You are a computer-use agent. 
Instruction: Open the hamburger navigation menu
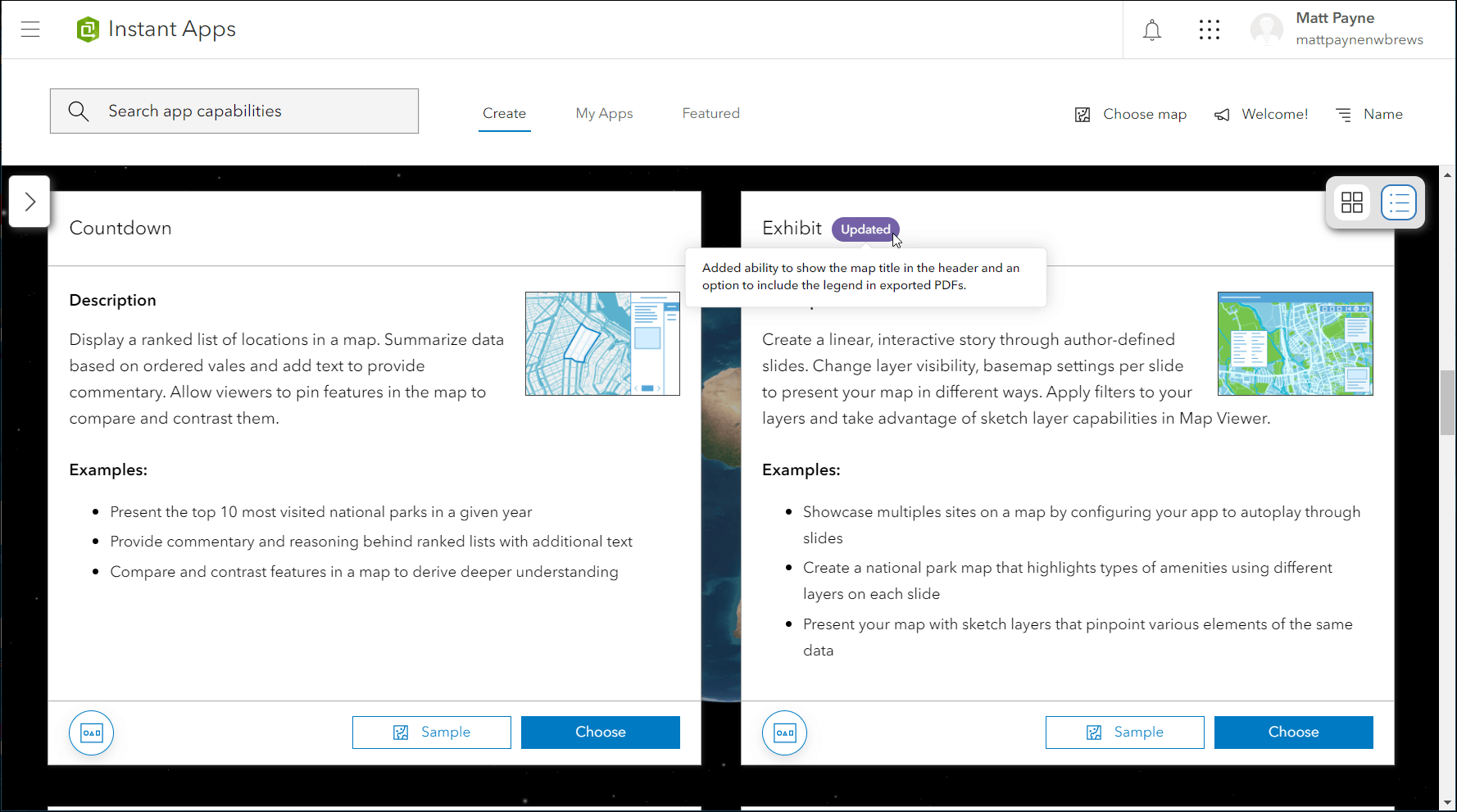point(30,29)
